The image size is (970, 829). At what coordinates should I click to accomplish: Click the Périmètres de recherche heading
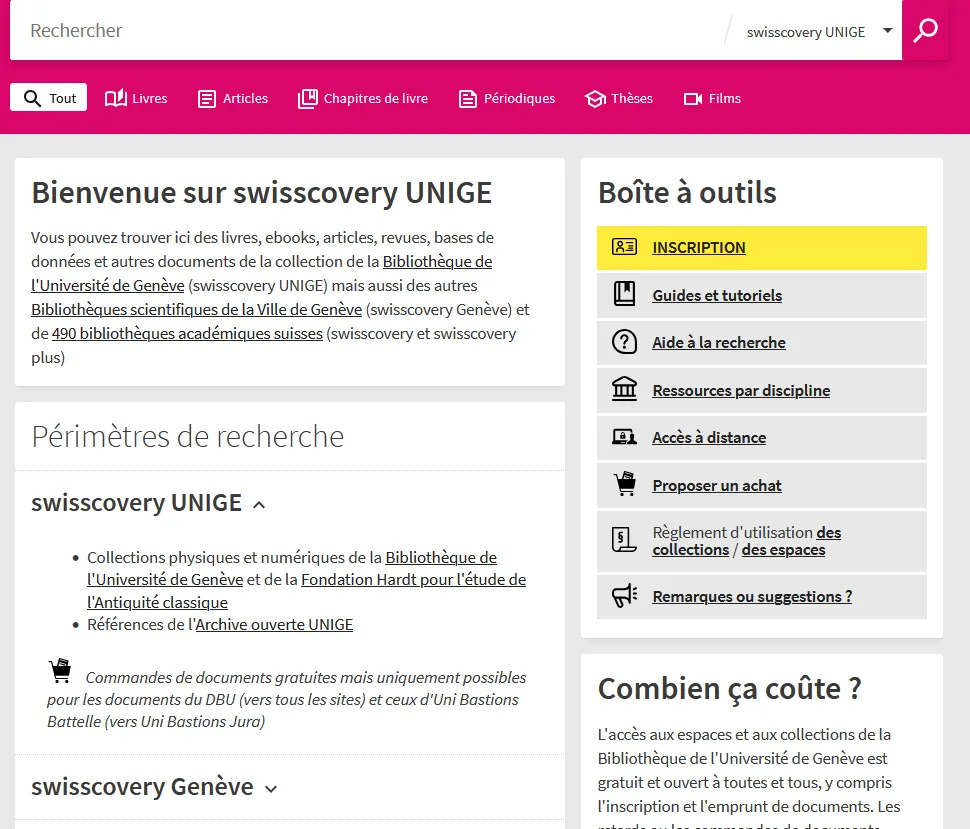click(187, 437)
